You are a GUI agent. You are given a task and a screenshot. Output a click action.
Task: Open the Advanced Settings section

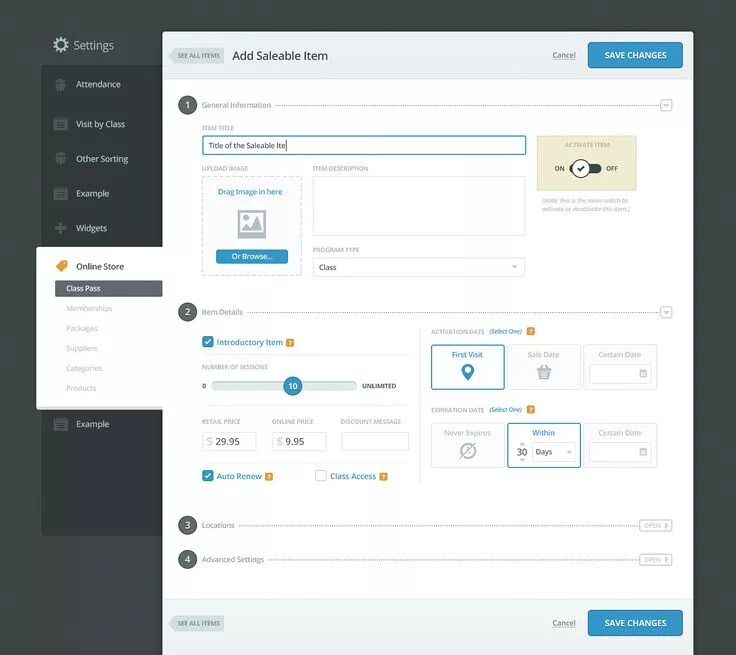coord(655,560)
